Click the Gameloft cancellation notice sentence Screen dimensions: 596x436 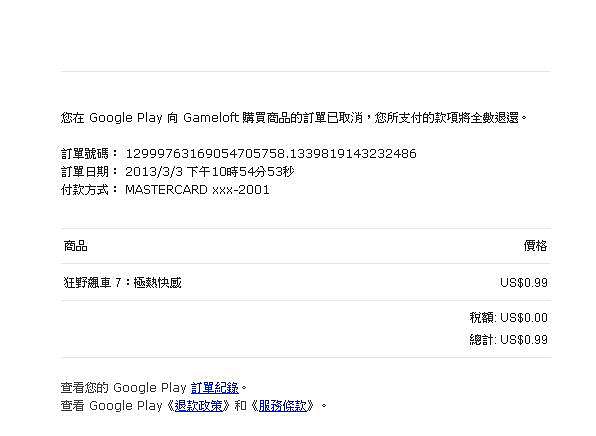(x=294, y=118)
